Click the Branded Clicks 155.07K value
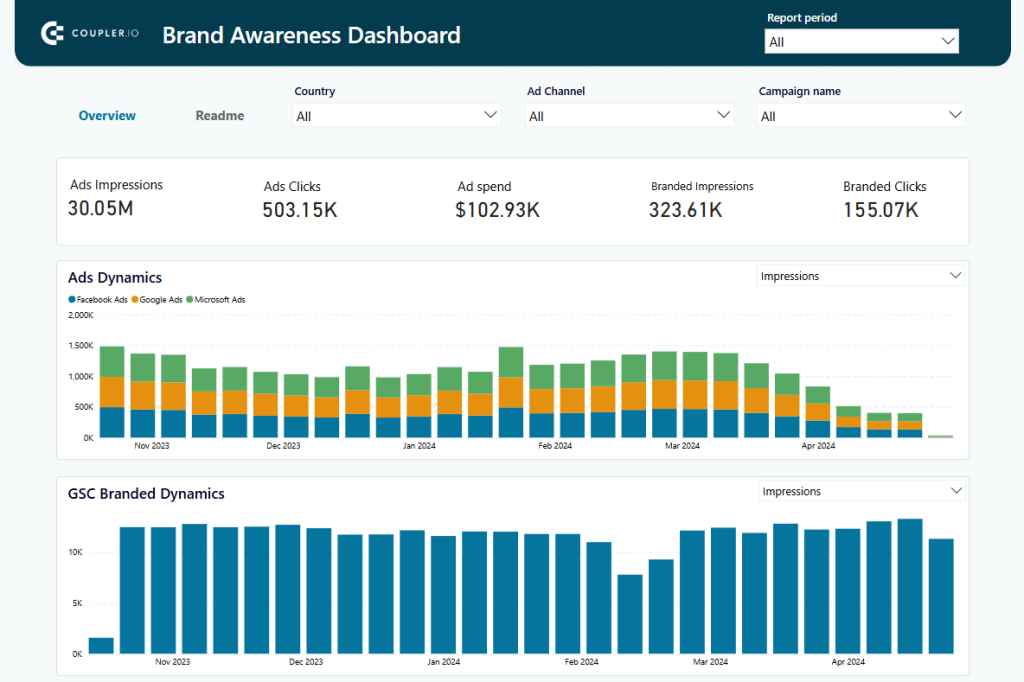This screenshot has height=682, width=1024. click(881, 210)
